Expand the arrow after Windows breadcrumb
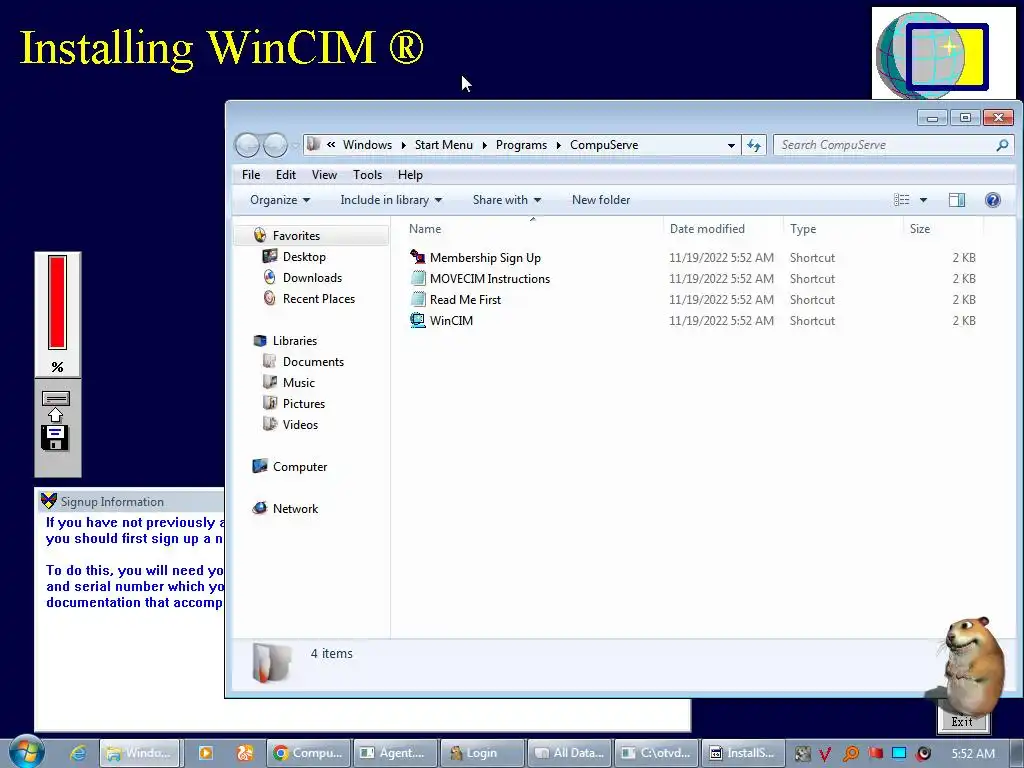This screenshot has width=1024, height=768. click(404, 145)
